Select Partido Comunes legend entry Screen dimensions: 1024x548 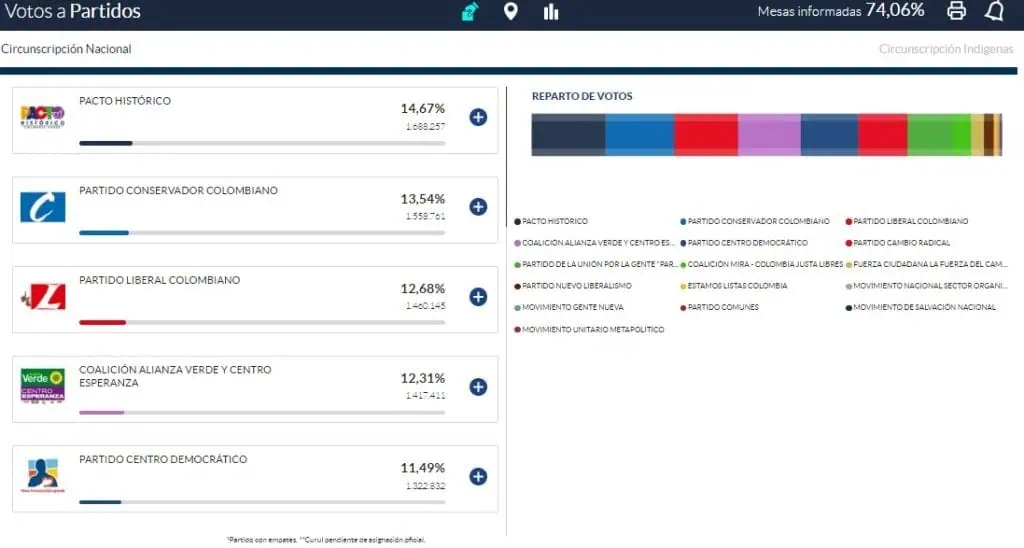719,307
